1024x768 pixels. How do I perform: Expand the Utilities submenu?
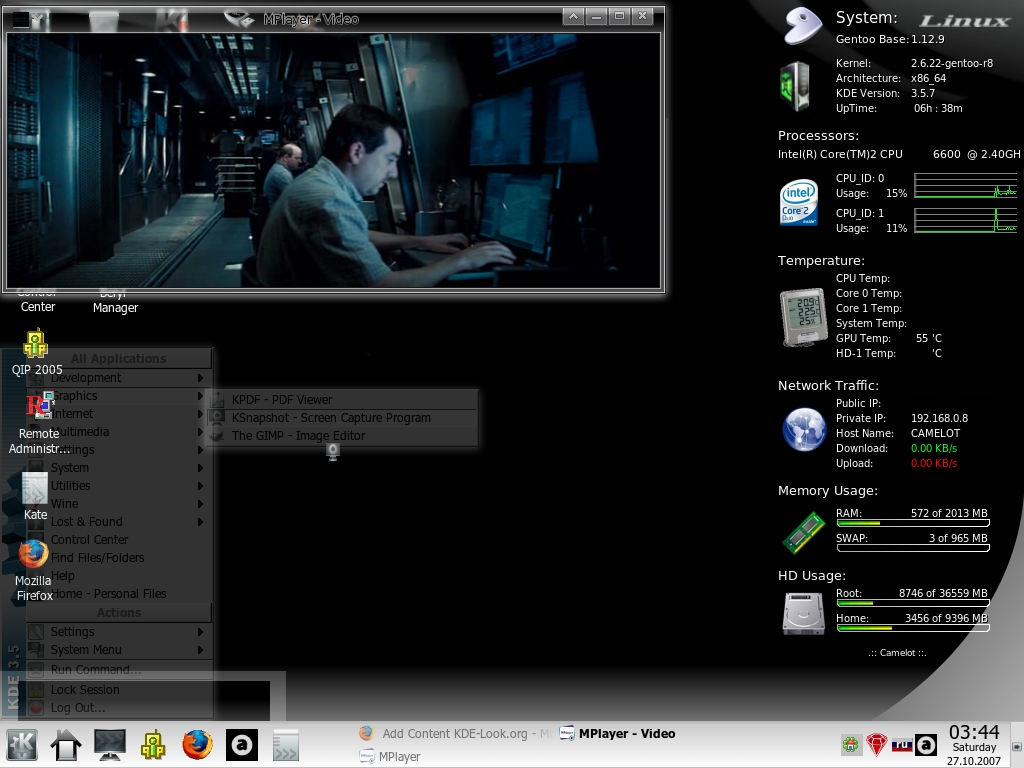pos(120,486)
